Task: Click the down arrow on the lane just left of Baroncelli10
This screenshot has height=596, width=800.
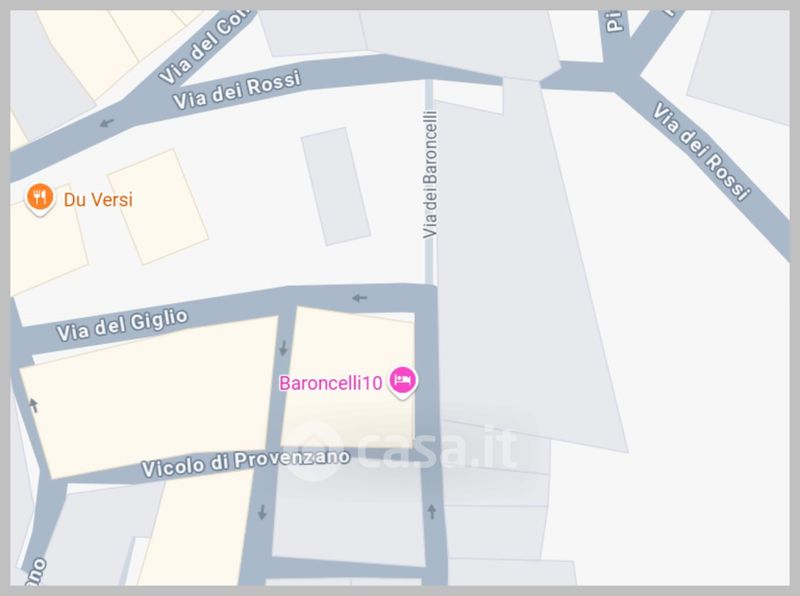Action: (283, 349)
